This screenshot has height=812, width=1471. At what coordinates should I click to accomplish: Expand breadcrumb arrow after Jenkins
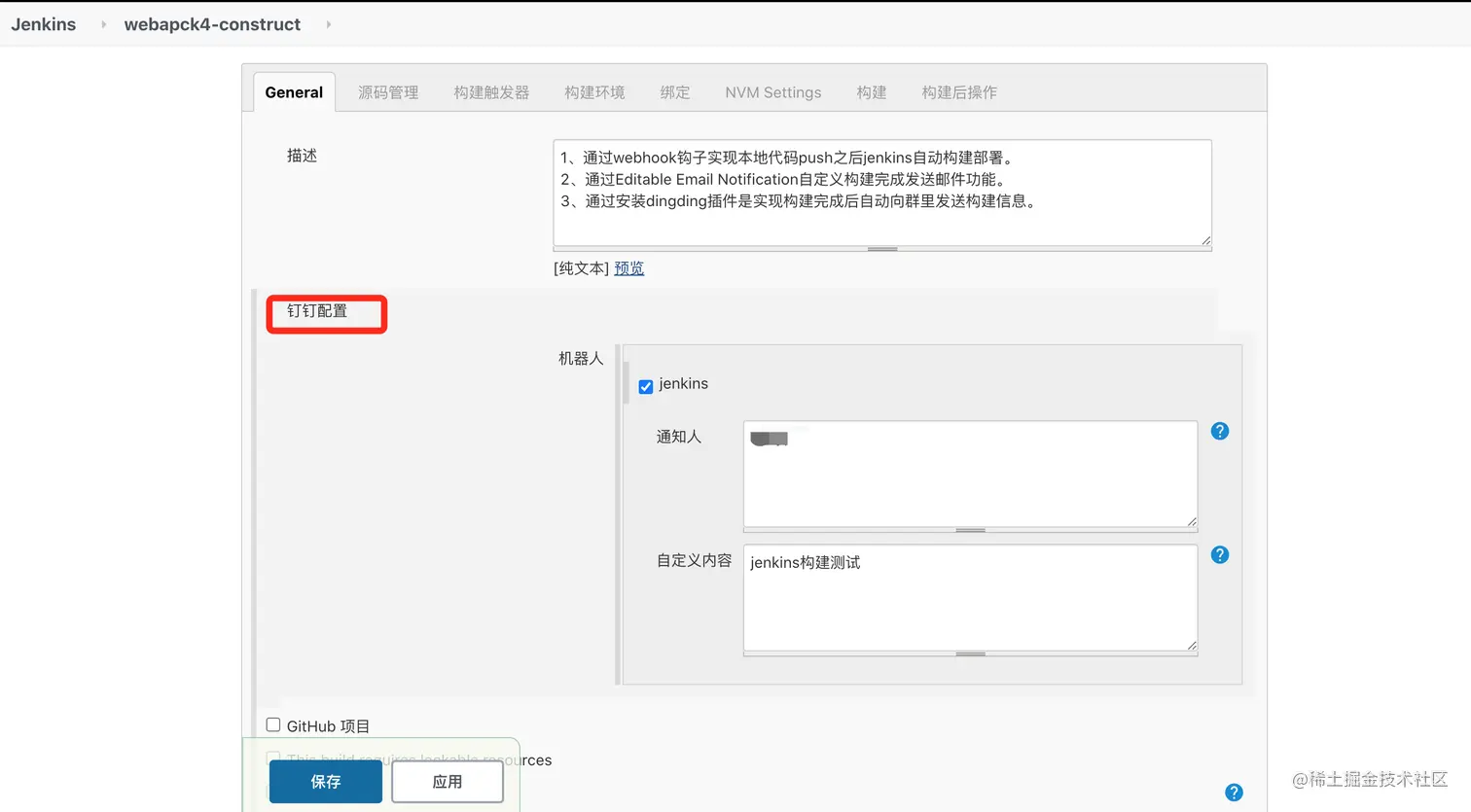(103, 24)
